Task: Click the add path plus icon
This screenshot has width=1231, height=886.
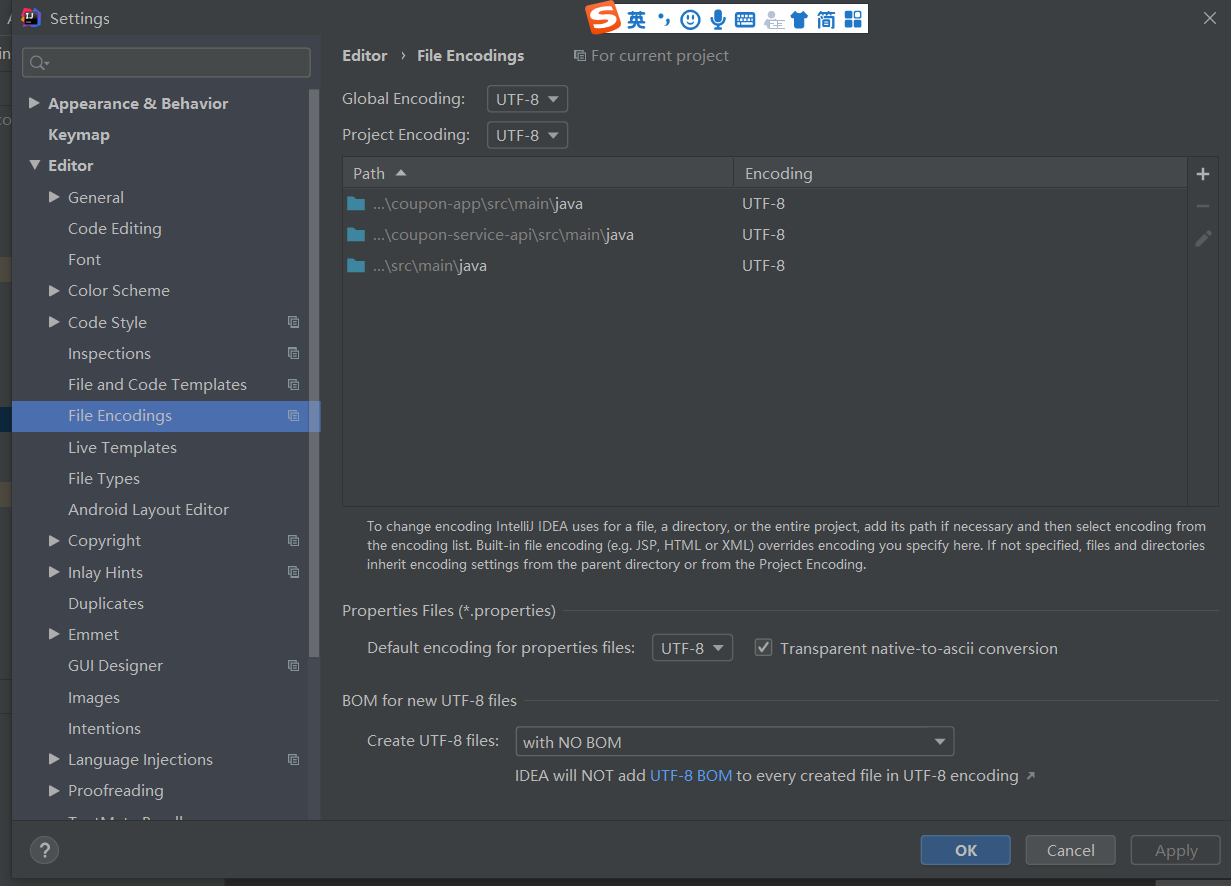Action: (1203, 174)
